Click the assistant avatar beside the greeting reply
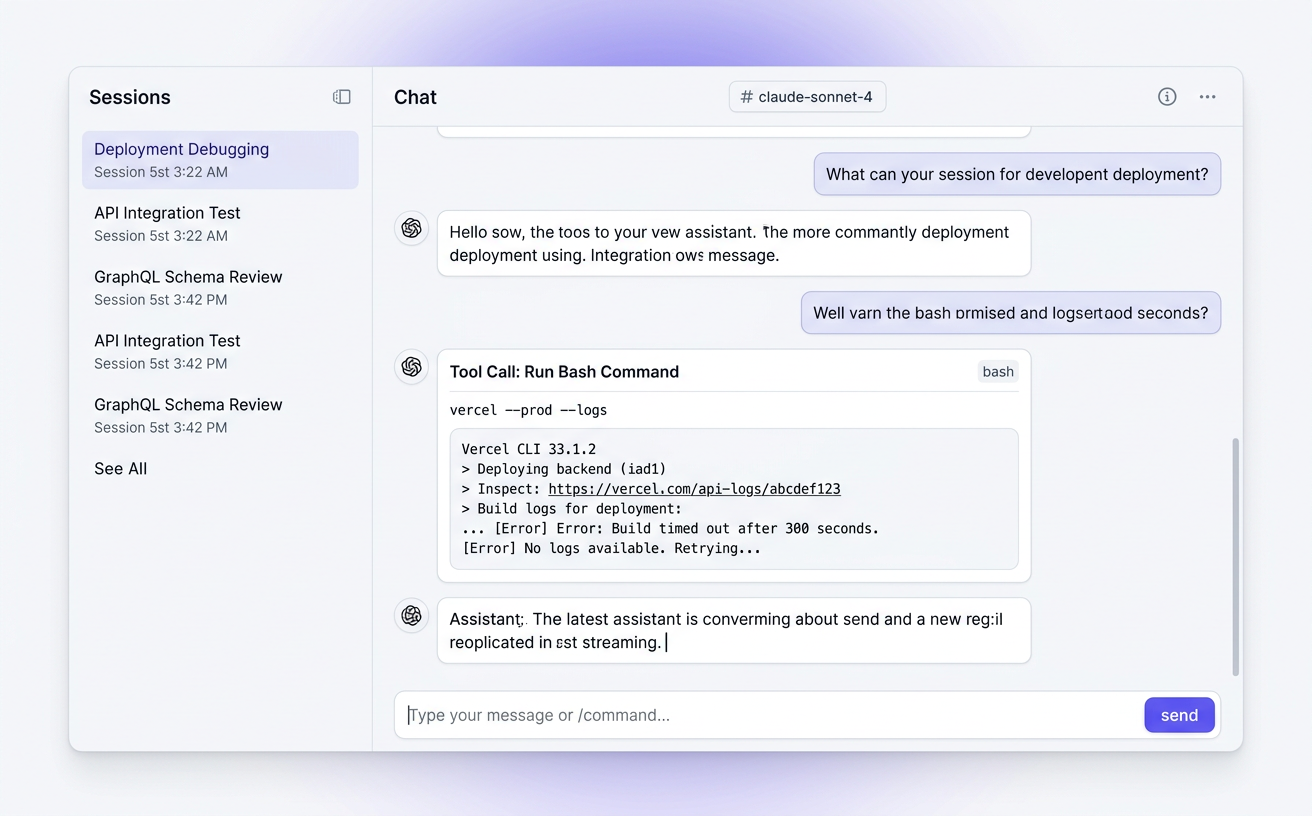Image resolution: width=1312 pixels, height=816 pixels. (411, 228)
